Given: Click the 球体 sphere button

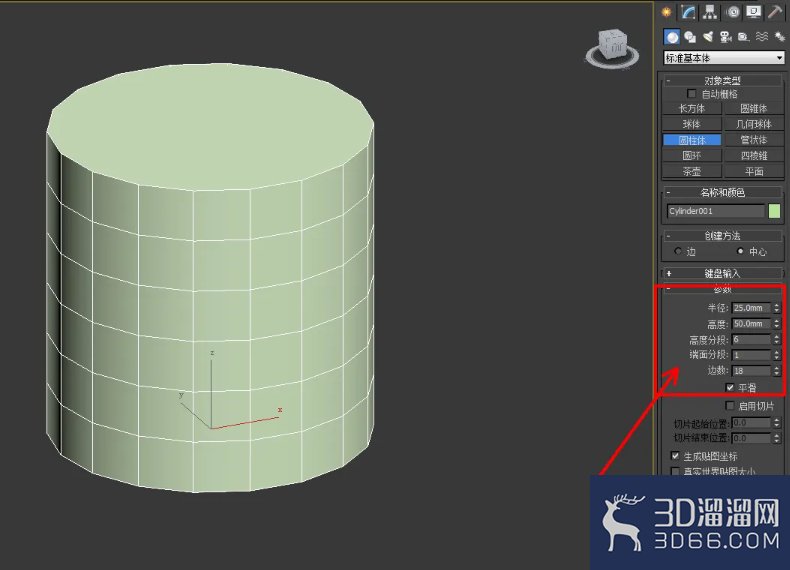Looking at the screenshot, I should (x=692, y=124).
